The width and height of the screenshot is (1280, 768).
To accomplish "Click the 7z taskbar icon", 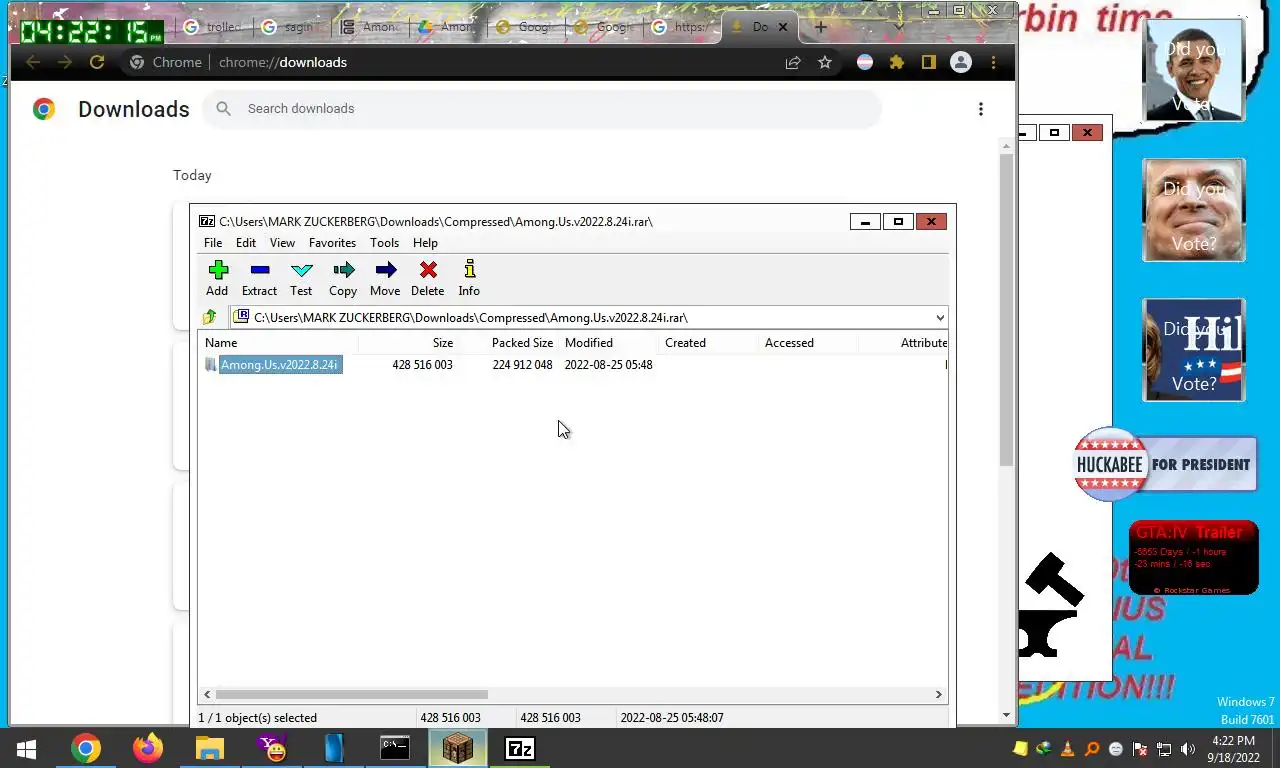I will tap(520, 748).
